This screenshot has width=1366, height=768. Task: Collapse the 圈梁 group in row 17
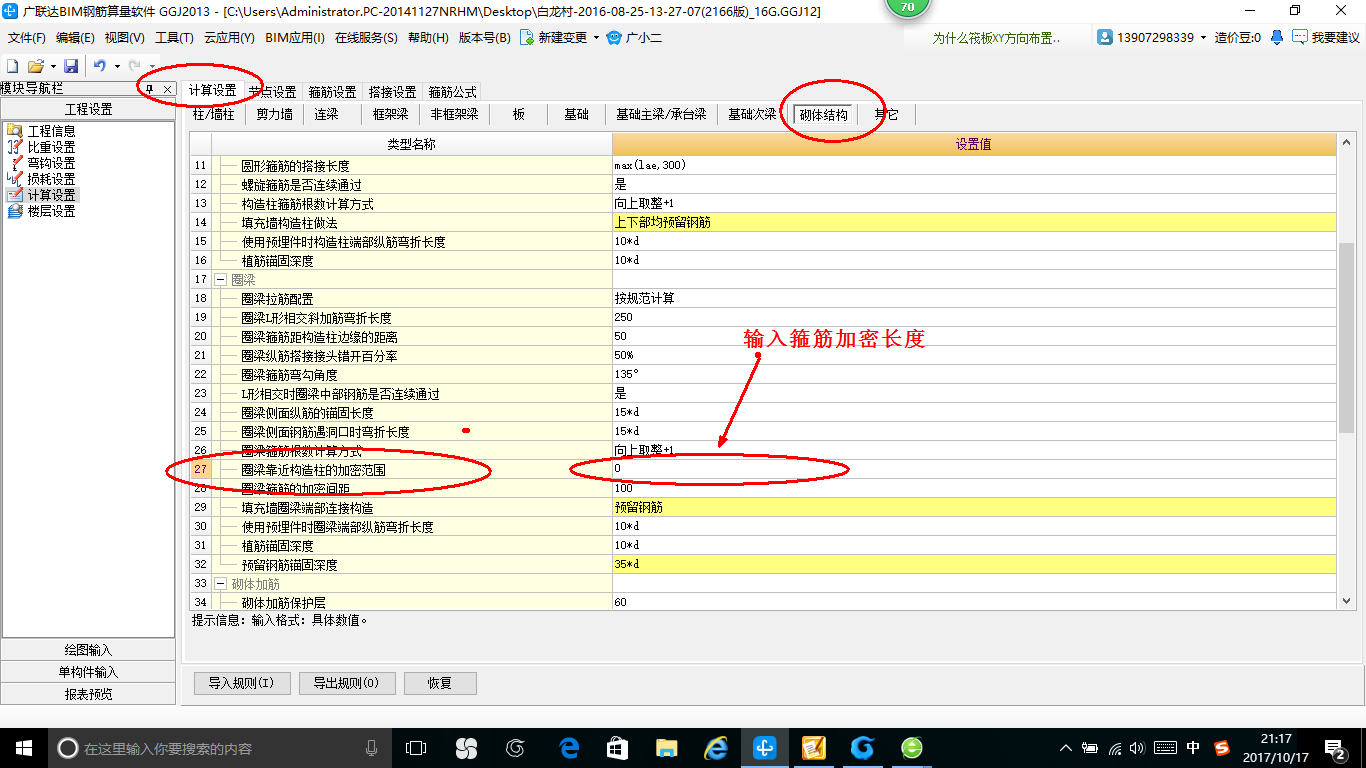click(221, 280)
